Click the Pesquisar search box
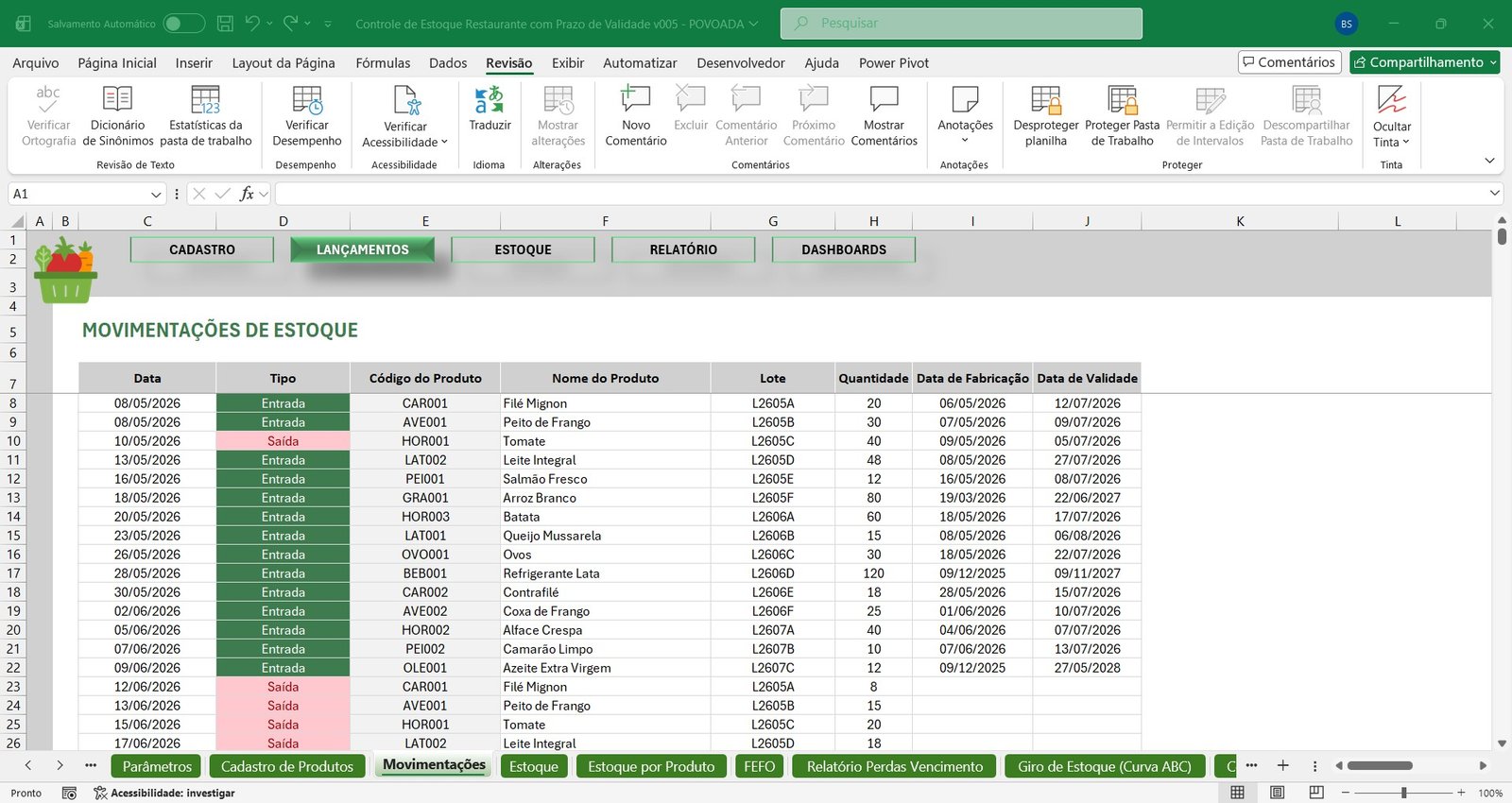Screen dimensions: 1512x803 pyautogui.click(x=961, y=24)
